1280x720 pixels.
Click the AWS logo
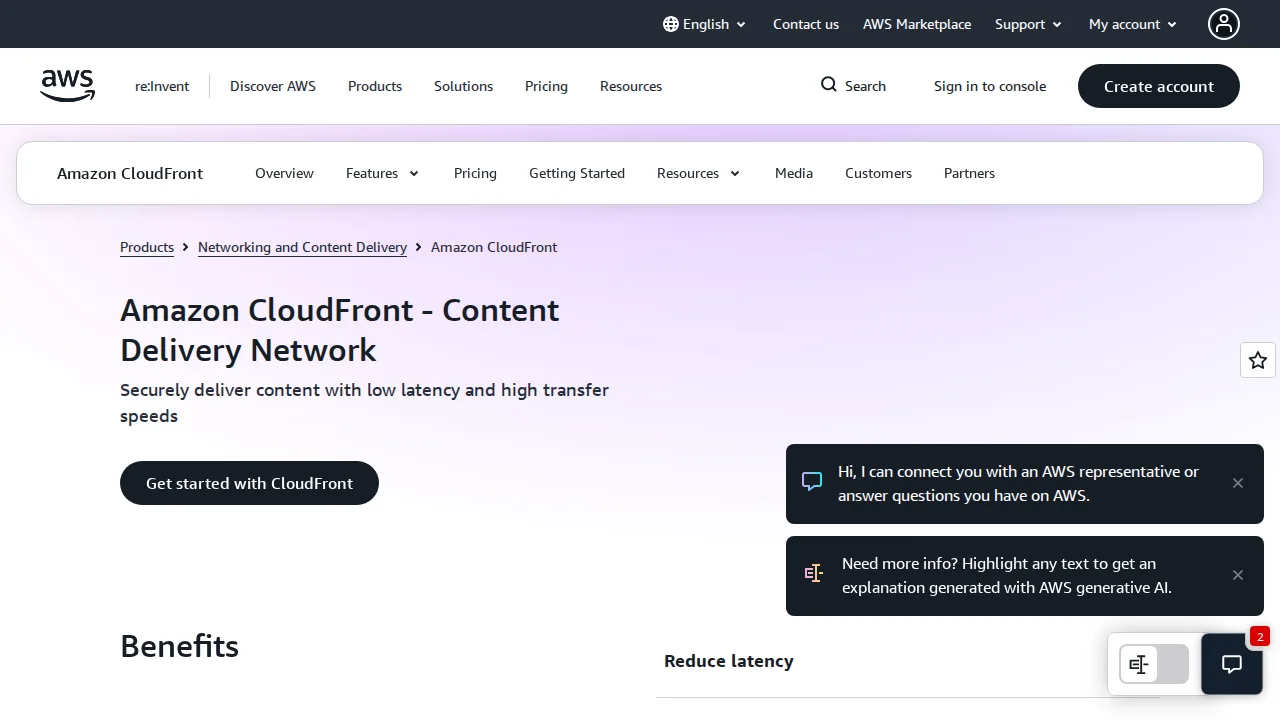[x=68, y=86]
